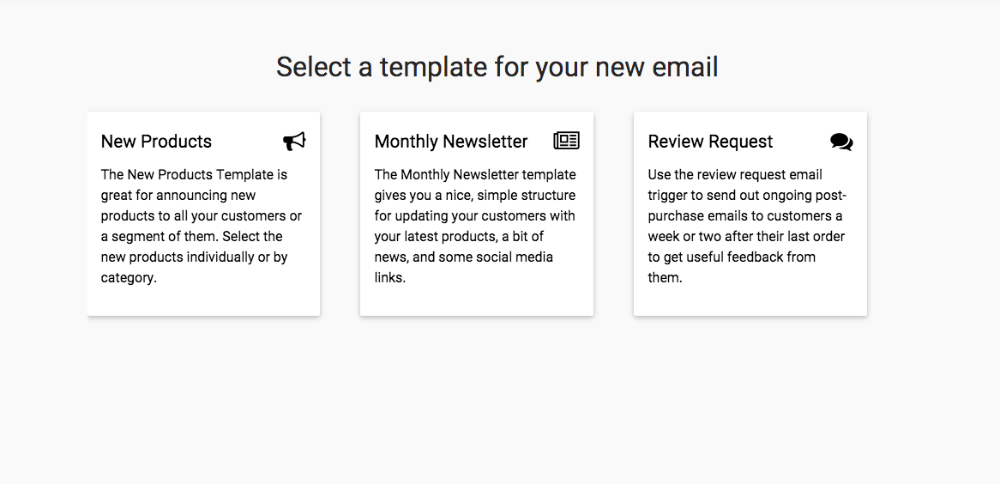Click the megaphone icon on New Products card
The height and width of the screenshot is (484, 1000).
coord(294,142)
